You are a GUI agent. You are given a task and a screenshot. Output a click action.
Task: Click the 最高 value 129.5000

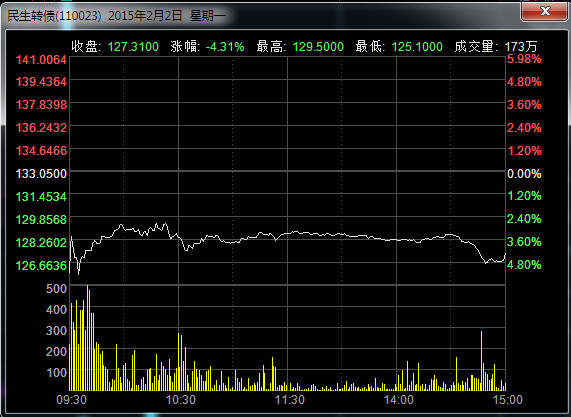coord(318,47)
